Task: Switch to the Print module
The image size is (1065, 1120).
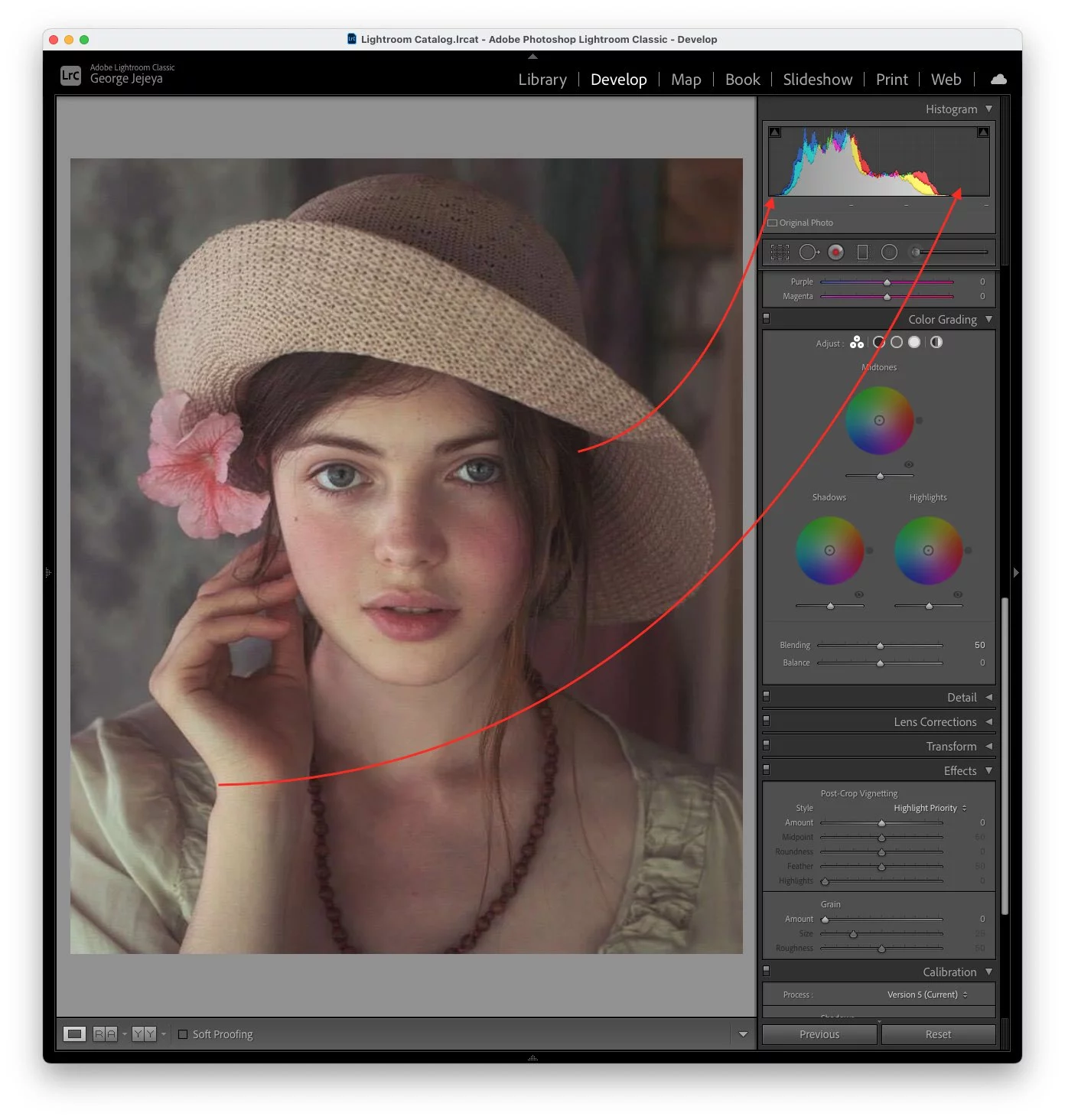Action: tap(892, 80)
